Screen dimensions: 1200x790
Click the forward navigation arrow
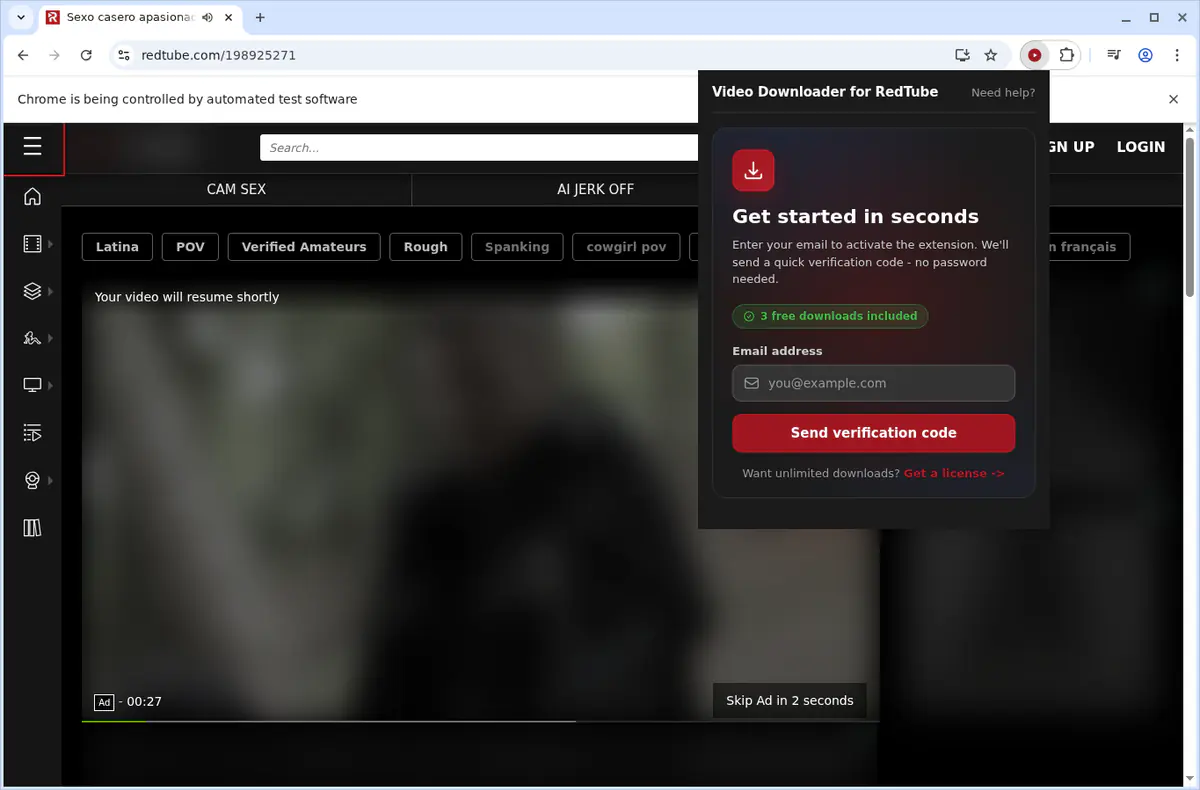coord(54,56)
